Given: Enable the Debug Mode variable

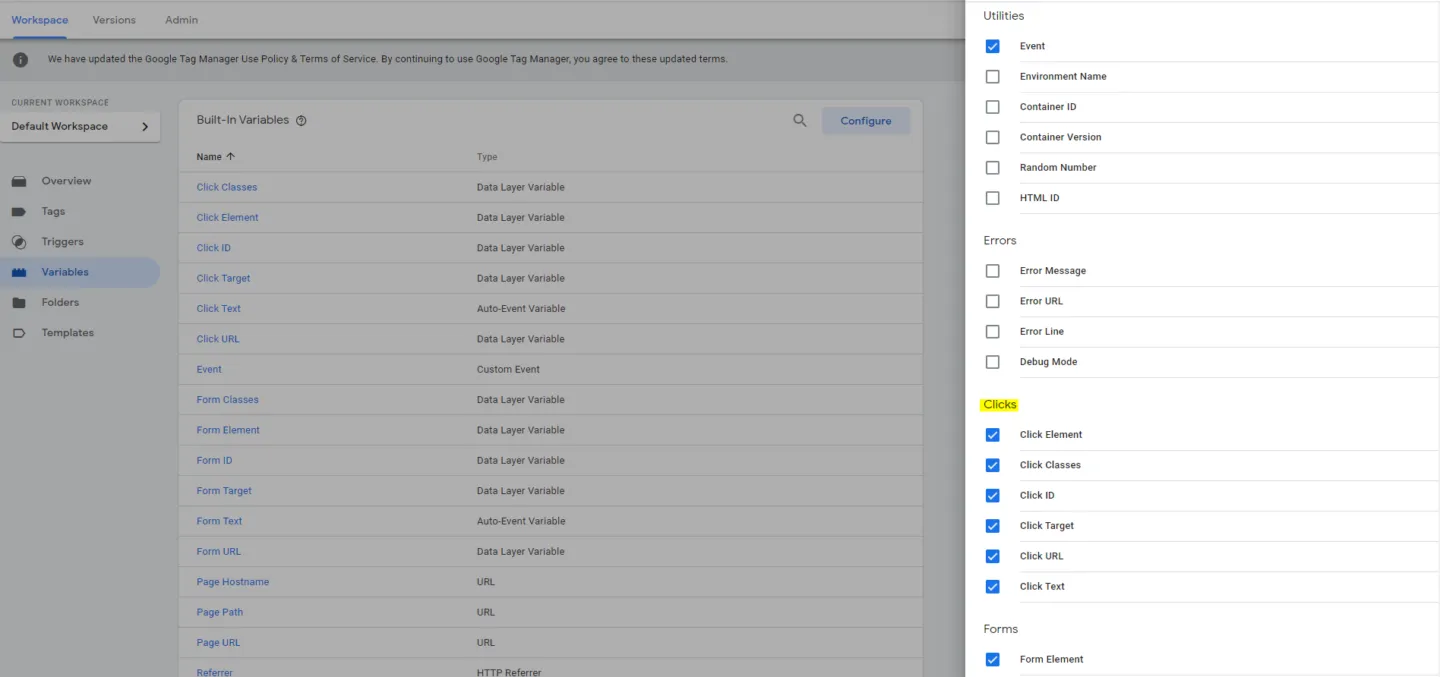Looking at the screenshot, I should coord(992,361).
